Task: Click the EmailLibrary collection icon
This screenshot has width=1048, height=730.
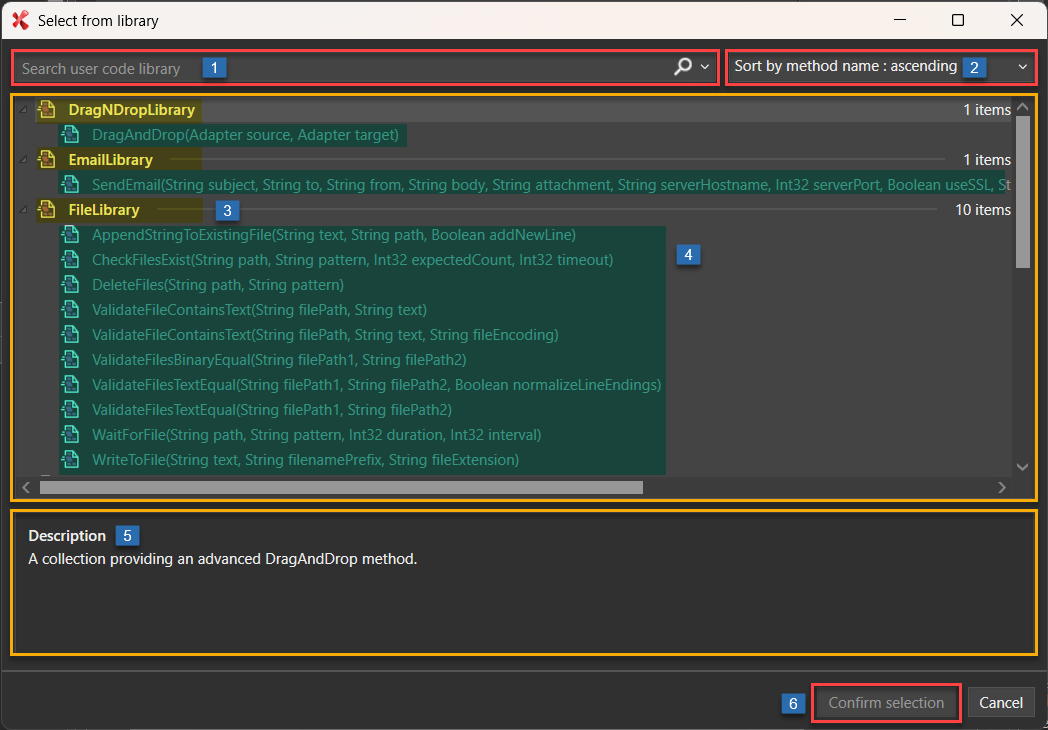Action: click(46, 160)
